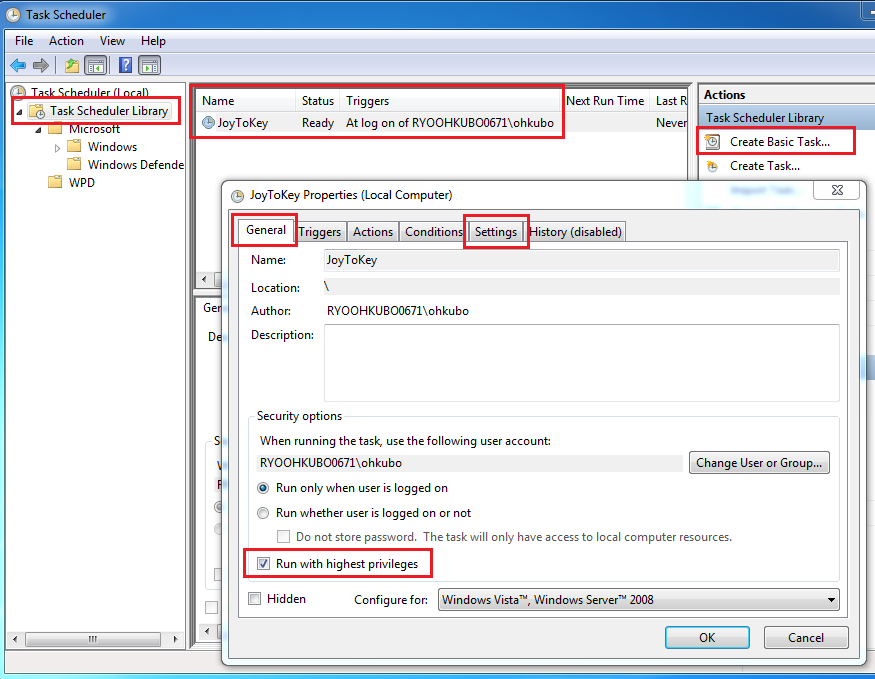
Task: Click the Cancel button
Action: pyautogui.click(x=806, y=638)
